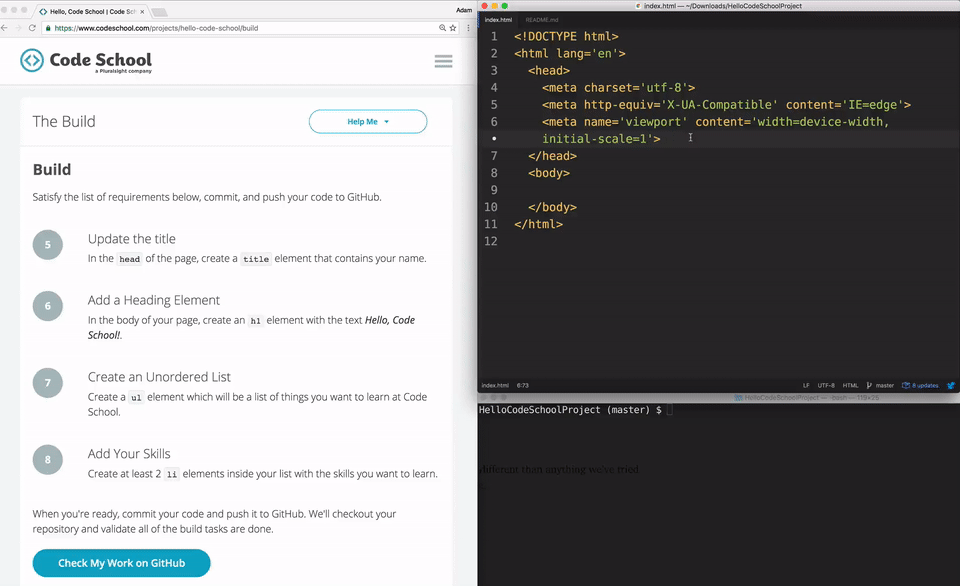The width and height of the screenshot is (960, 586).
Task: Click the secure padlock icon
Action: pyautogui.click(x=48, y=28)
